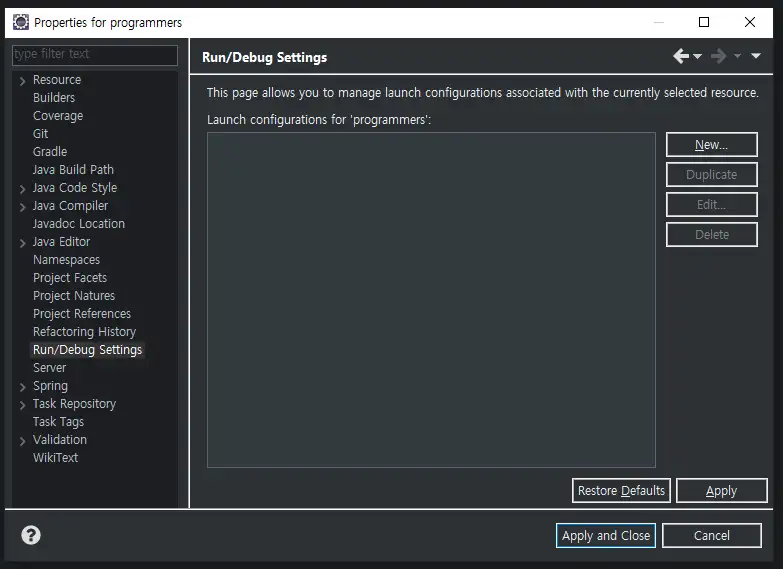Viewport: 783px width, 569px height.
Task: Select Project Facets in the tree
Action: pyautogui.click(x=70, y=277)
